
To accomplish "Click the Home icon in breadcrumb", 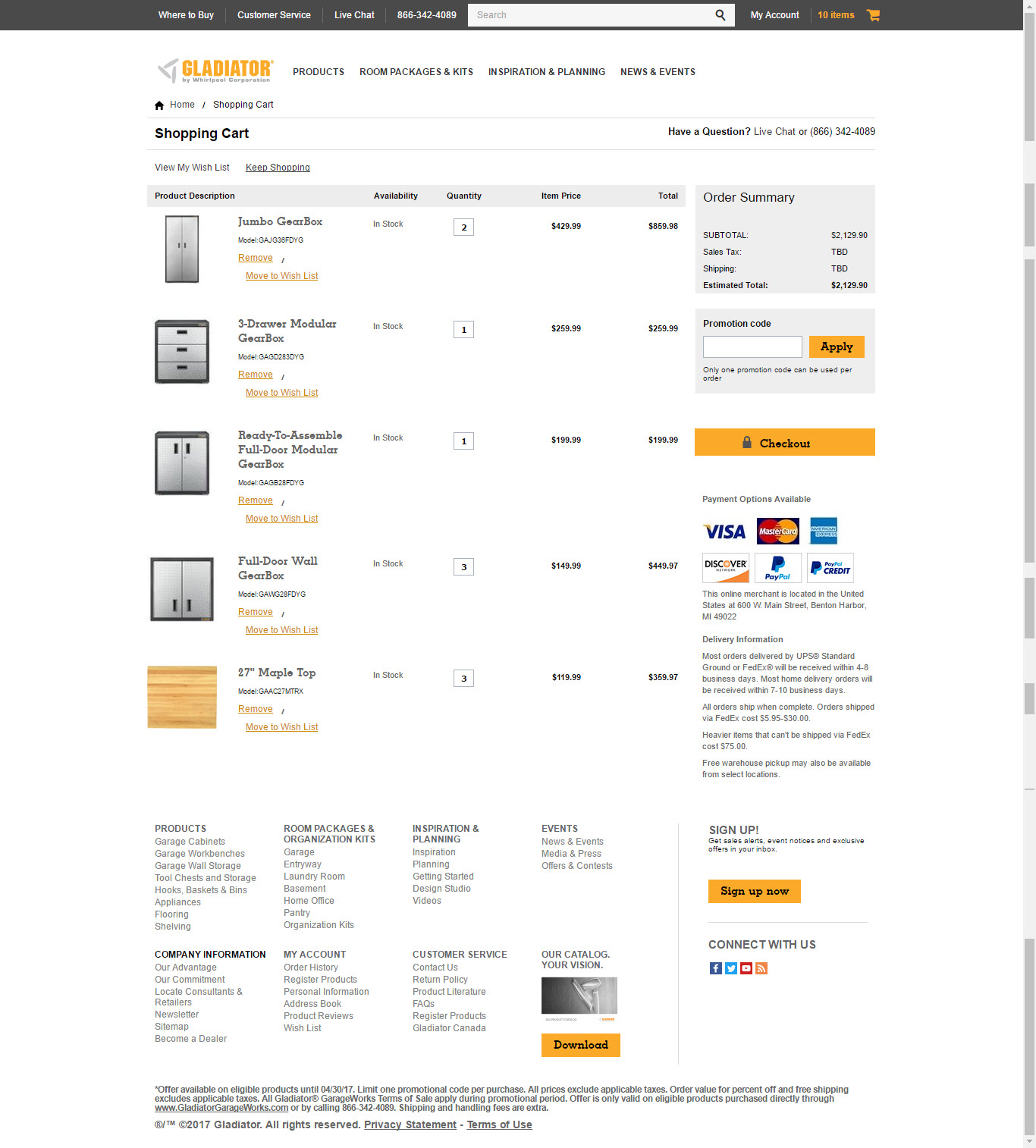I will point(159,105).
